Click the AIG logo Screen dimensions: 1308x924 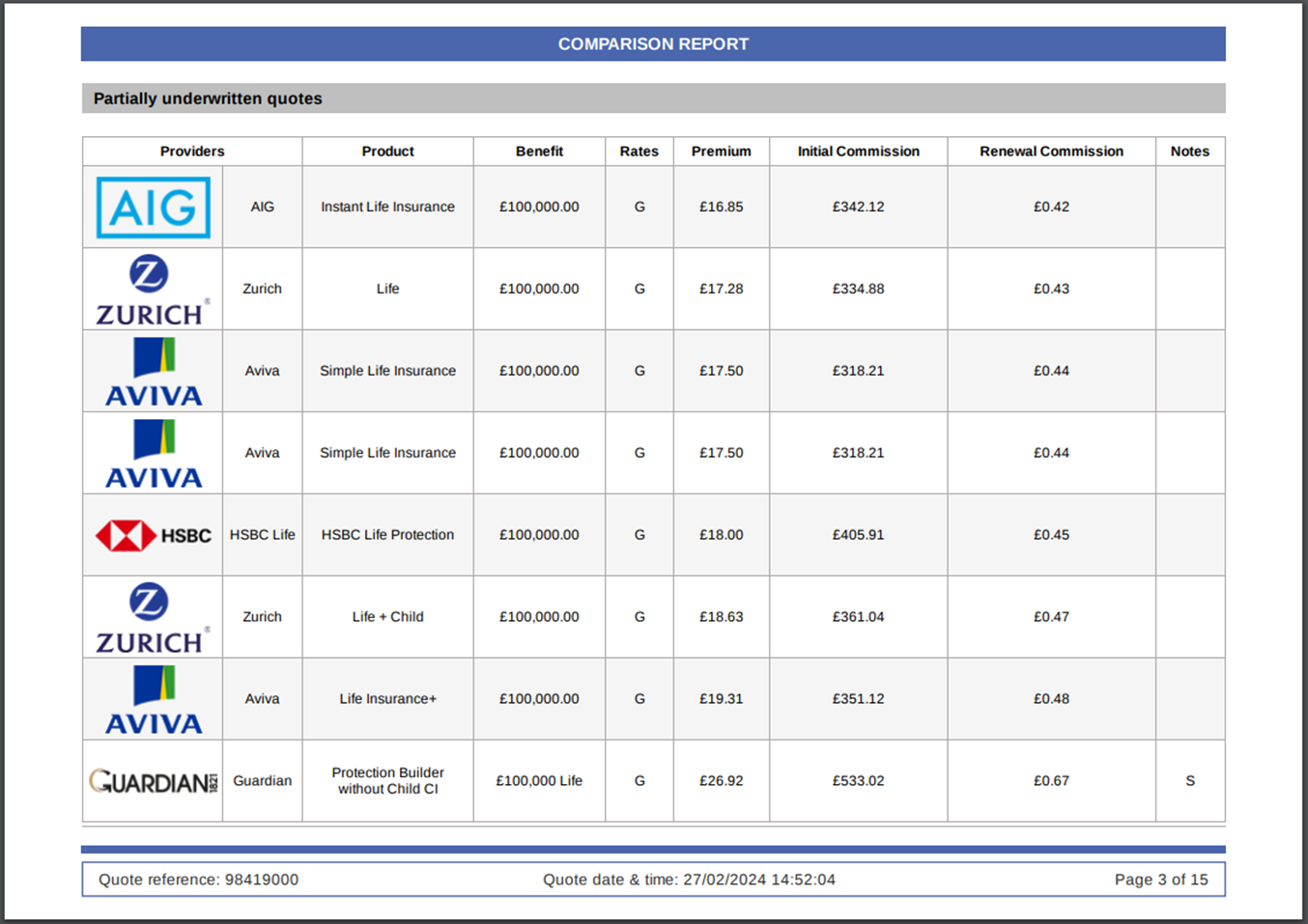click(x=153, y=208)
